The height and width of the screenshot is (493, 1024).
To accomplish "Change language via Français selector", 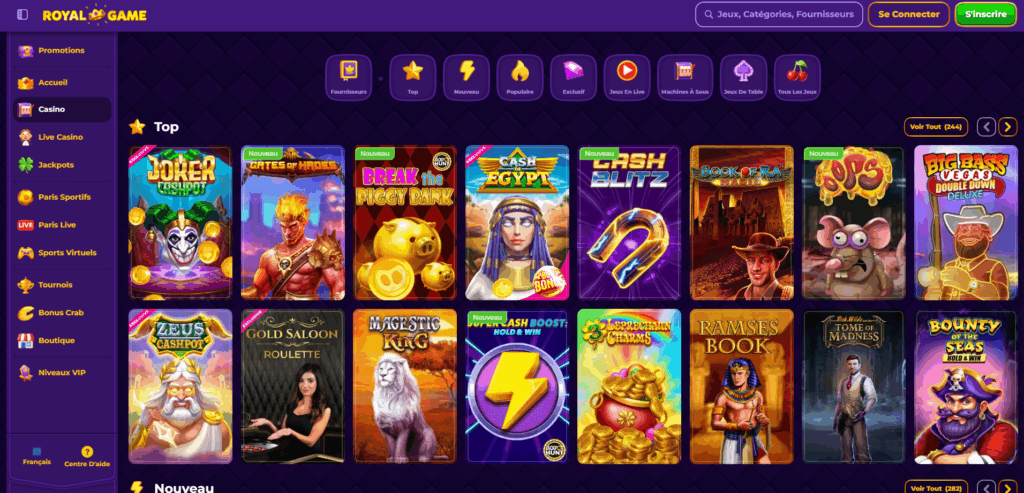I will pos(37,456).
